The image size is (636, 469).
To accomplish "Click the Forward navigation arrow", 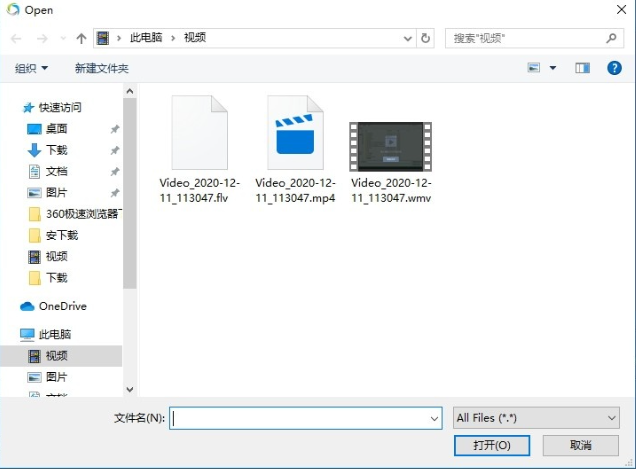I will coord(42,39).
